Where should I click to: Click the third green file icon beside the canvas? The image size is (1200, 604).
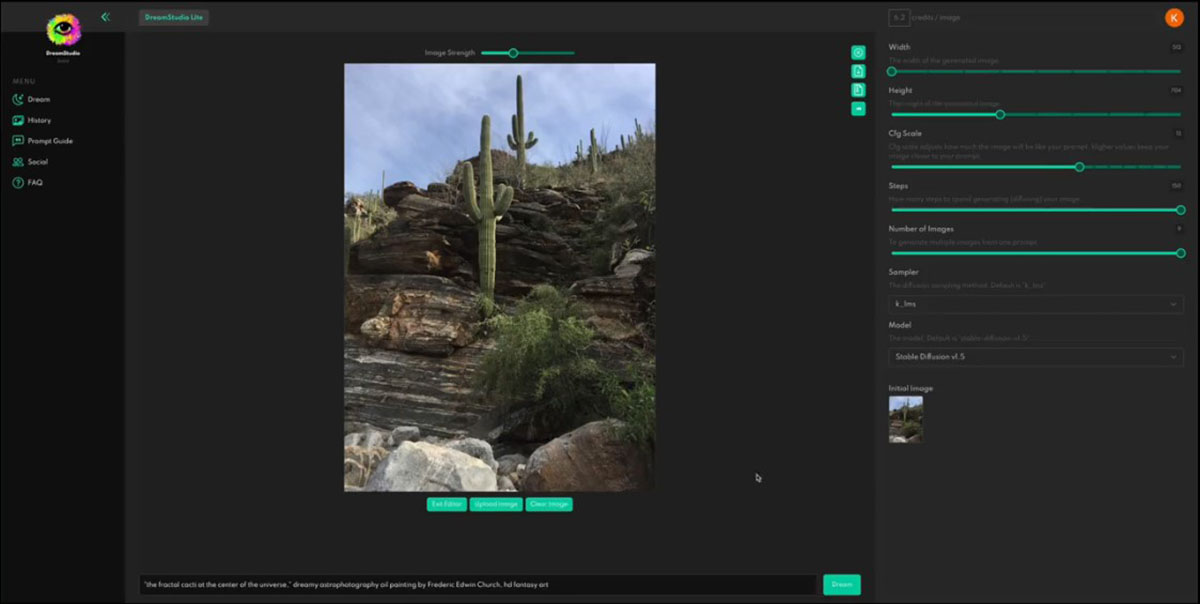point(858,90)
